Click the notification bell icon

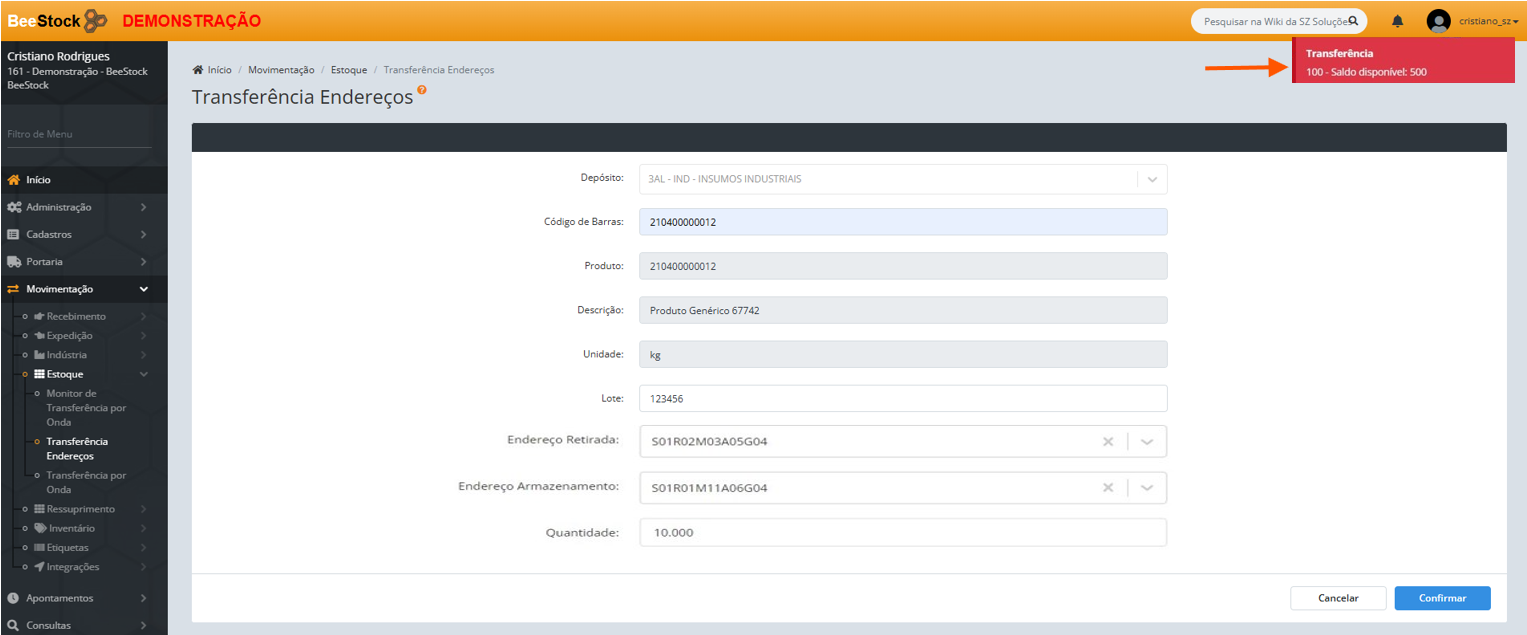[1397, 21]
